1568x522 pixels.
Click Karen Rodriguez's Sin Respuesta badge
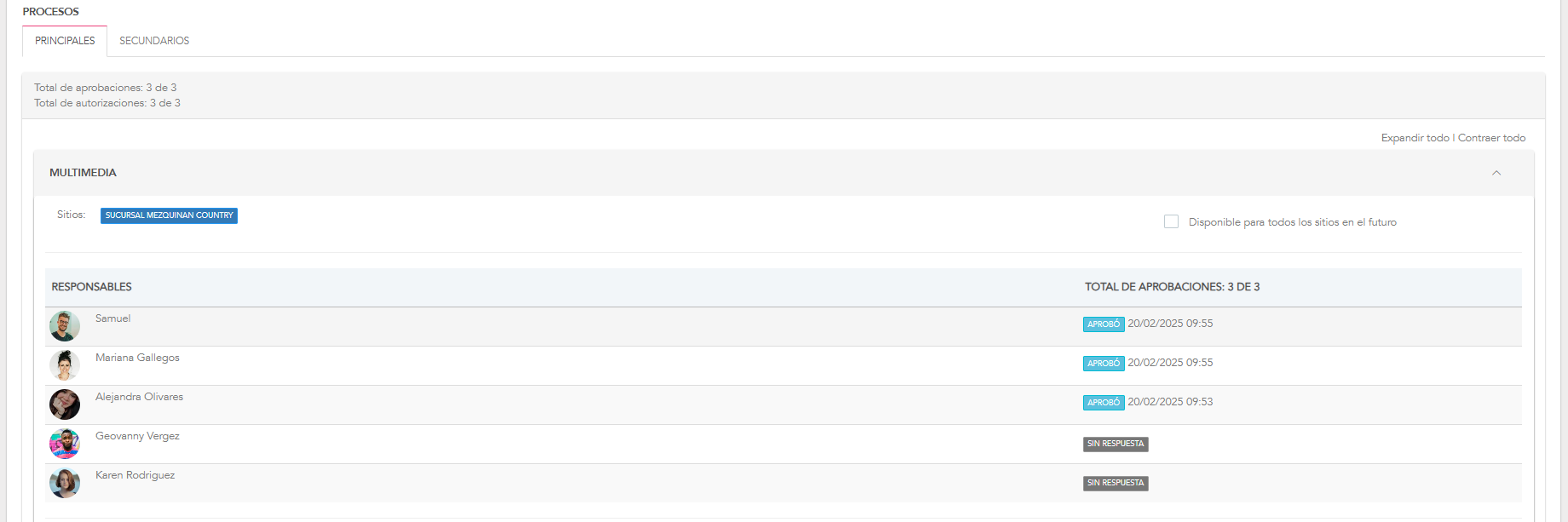point(1115,483)
